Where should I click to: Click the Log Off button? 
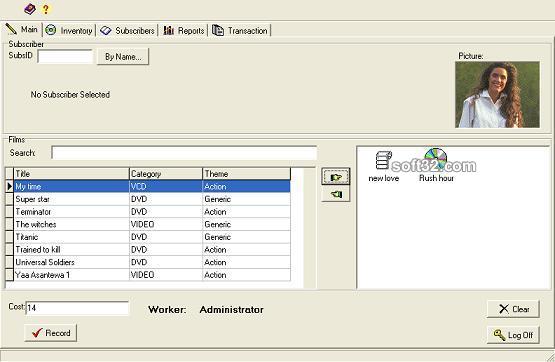click(x=513, y=335)
